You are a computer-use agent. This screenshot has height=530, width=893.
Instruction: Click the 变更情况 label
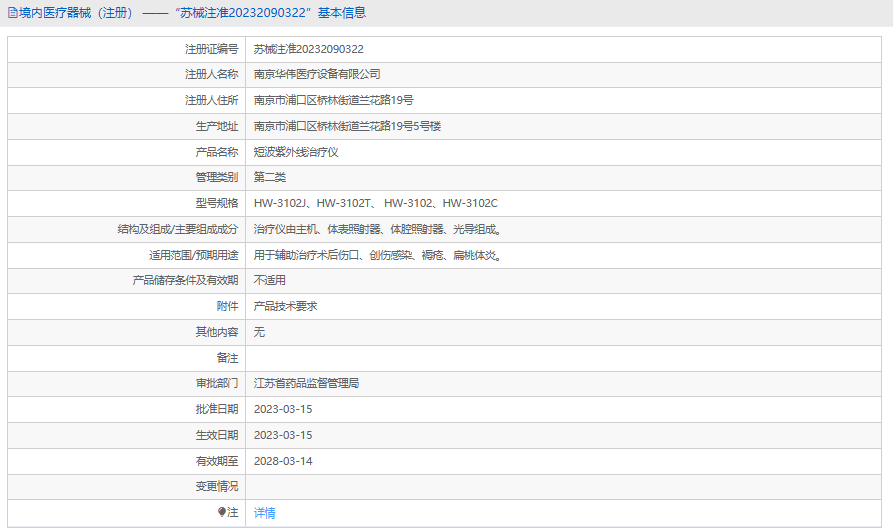coord(216,486)
